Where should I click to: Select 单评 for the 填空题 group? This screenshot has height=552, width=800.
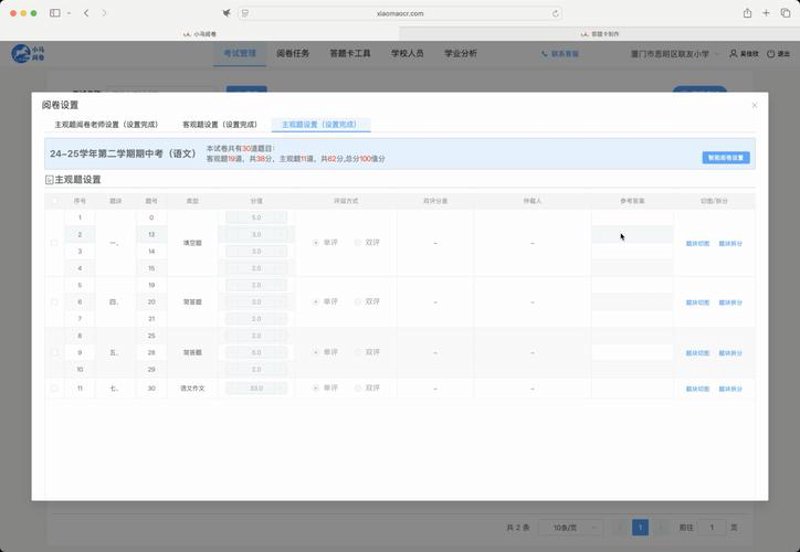point(326,242)
